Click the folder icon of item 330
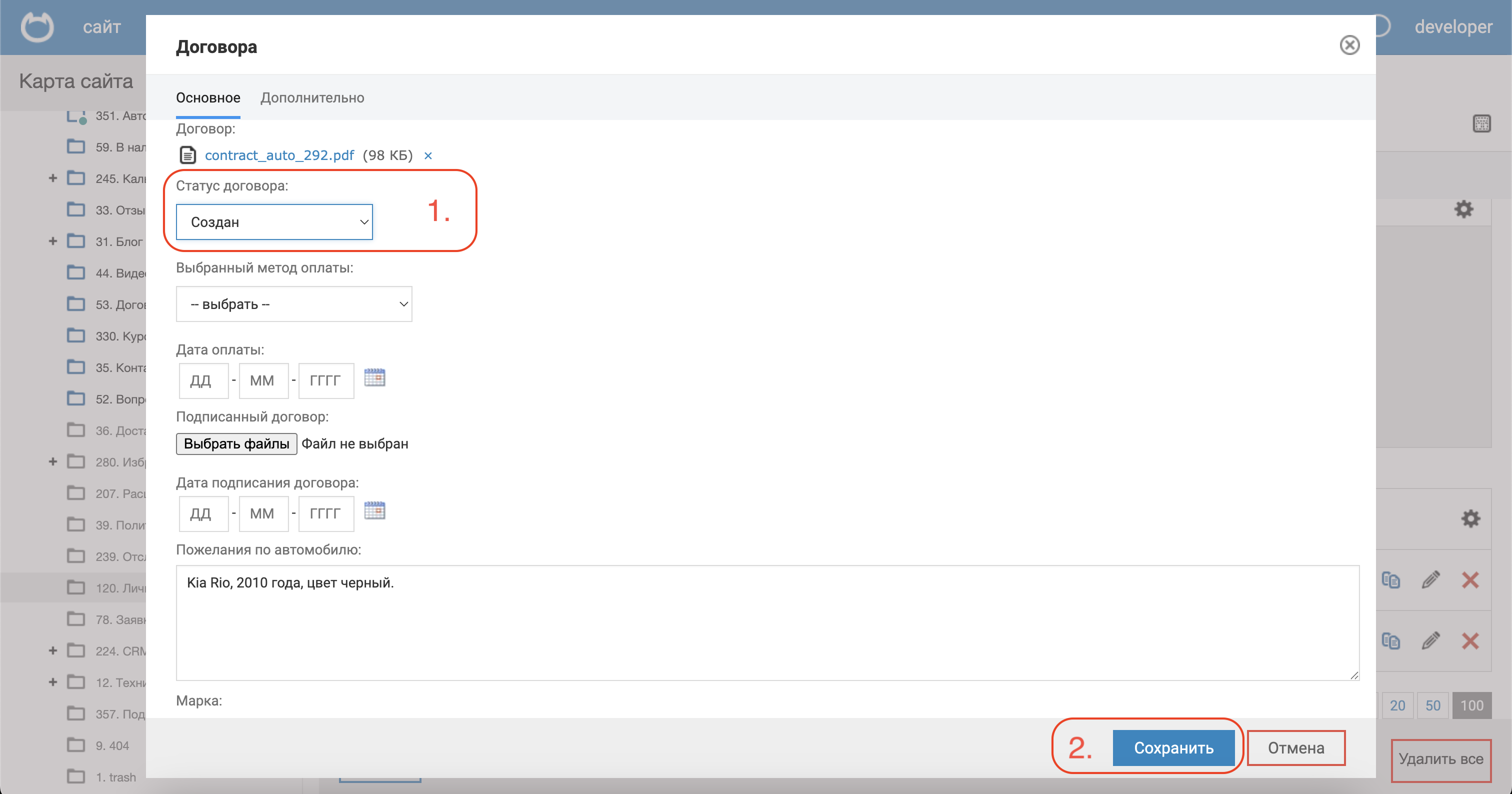This screenshot has width=1512, height=794. (75, 335)
